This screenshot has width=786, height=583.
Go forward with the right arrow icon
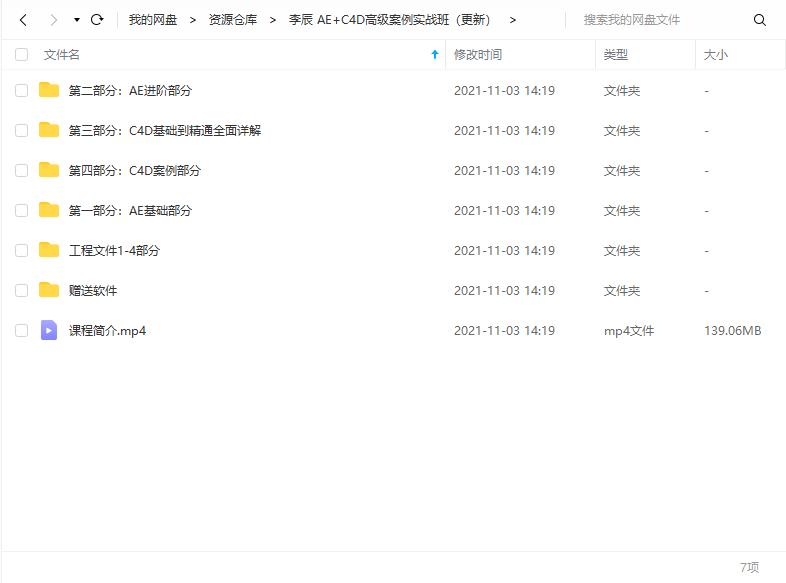pyautogui.click(x=54, y=20)
